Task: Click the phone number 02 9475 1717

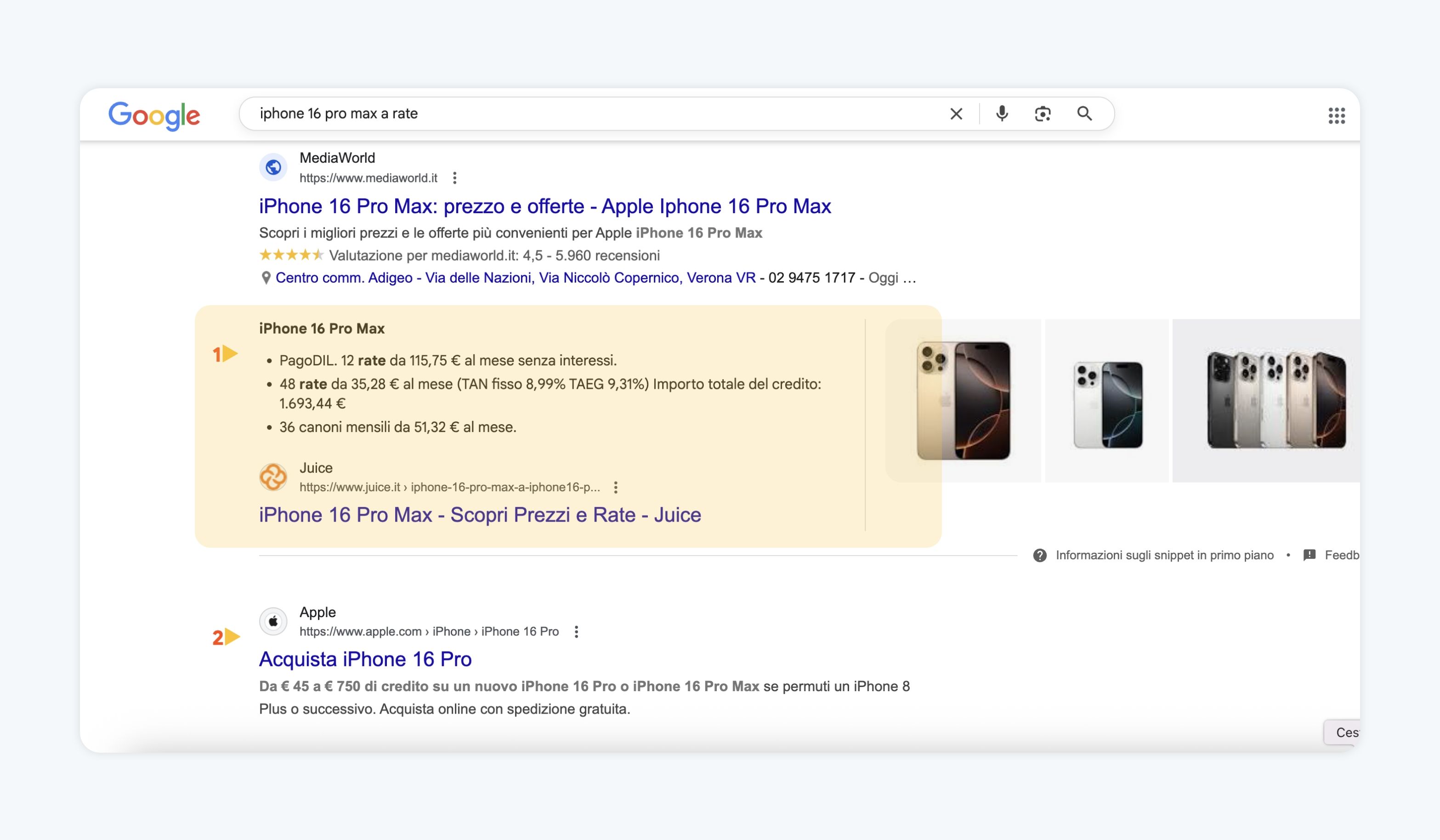Action: tap(811, 278)
